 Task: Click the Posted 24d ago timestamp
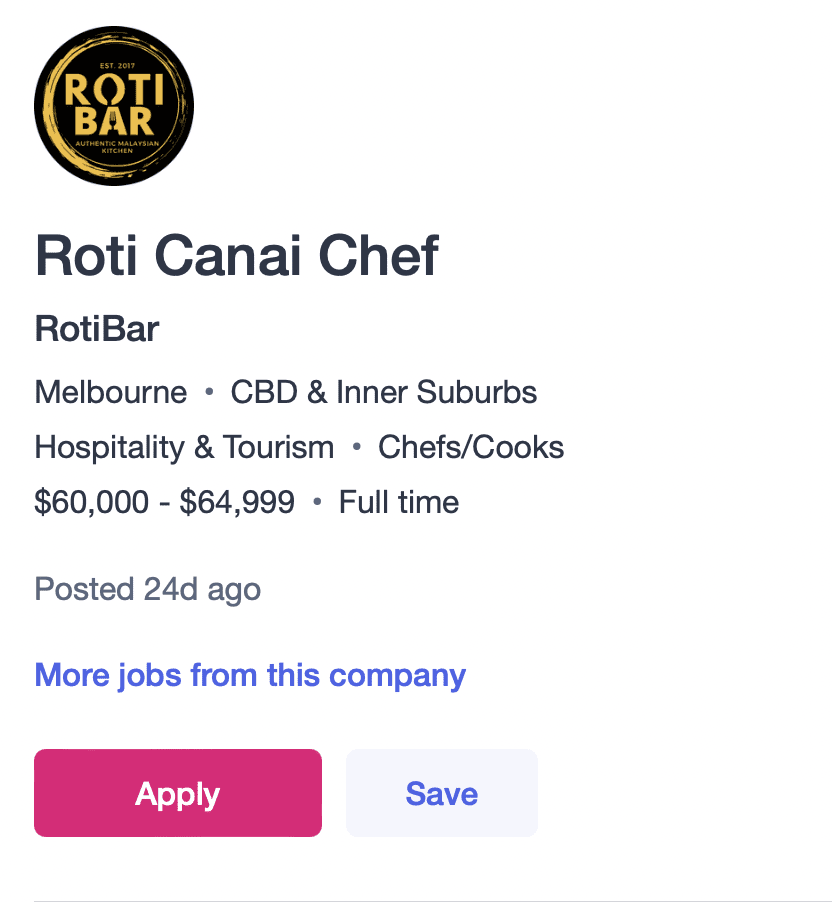tap(147, 589)
